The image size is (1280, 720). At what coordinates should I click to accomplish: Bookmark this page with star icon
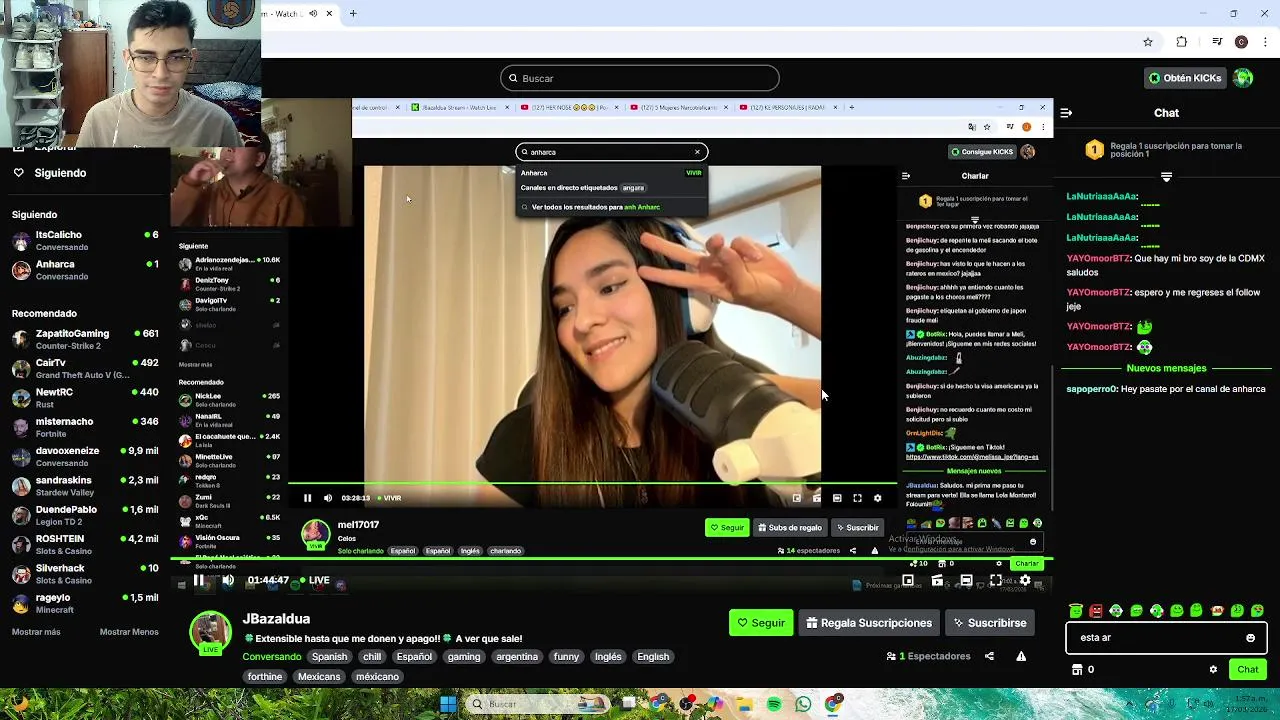1148,42
